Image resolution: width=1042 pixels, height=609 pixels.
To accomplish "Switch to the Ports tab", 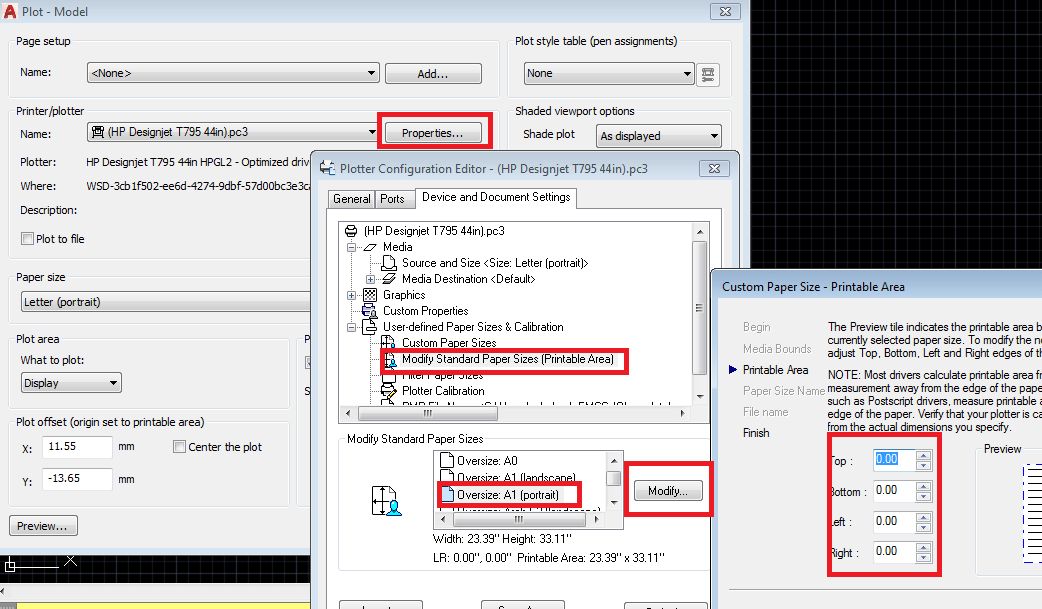I will coord(394,199).
